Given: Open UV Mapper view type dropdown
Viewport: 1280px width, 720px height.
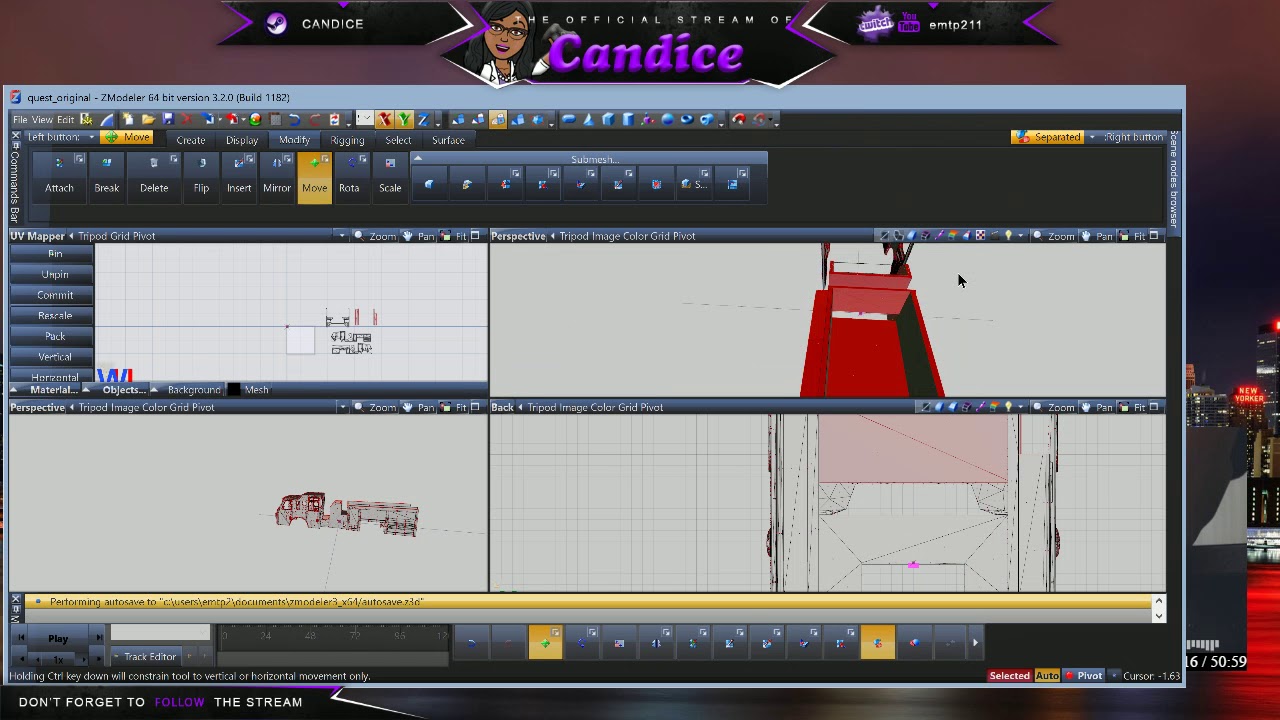Looking at the screenshot, I should [71, 236].
